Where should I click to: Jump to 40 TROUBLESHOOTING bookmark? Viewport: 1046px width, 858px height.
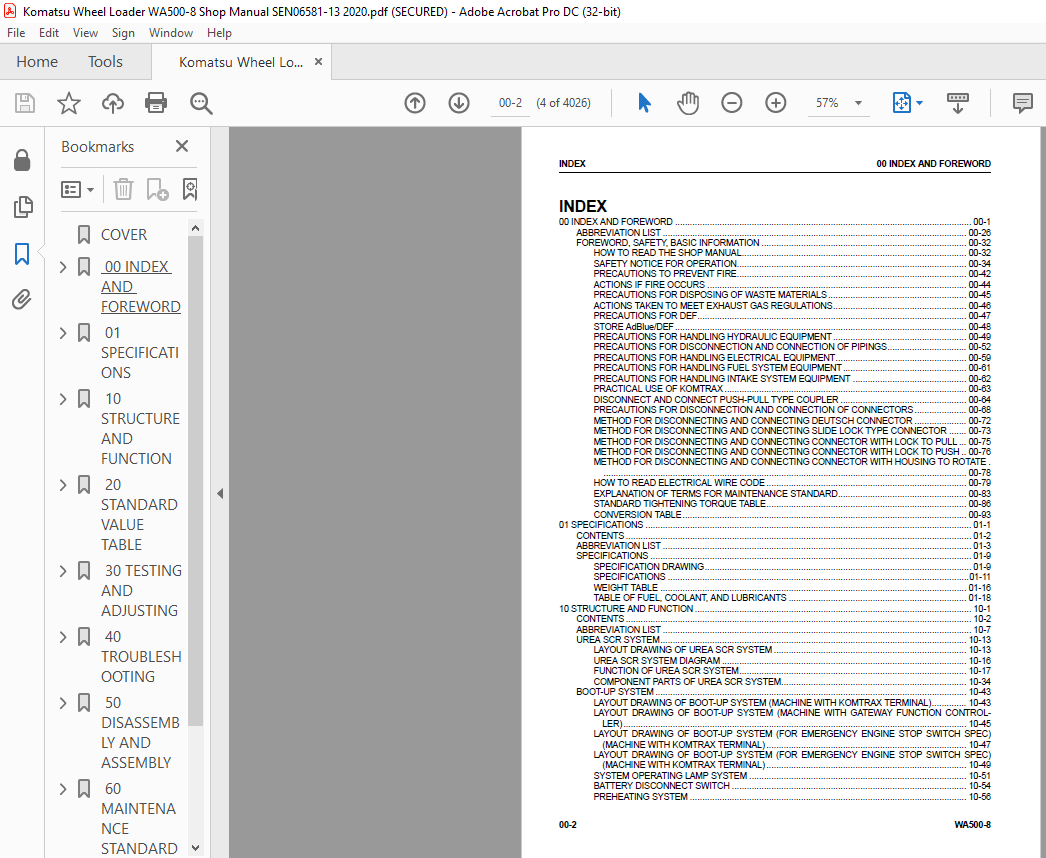pos(141,657)
